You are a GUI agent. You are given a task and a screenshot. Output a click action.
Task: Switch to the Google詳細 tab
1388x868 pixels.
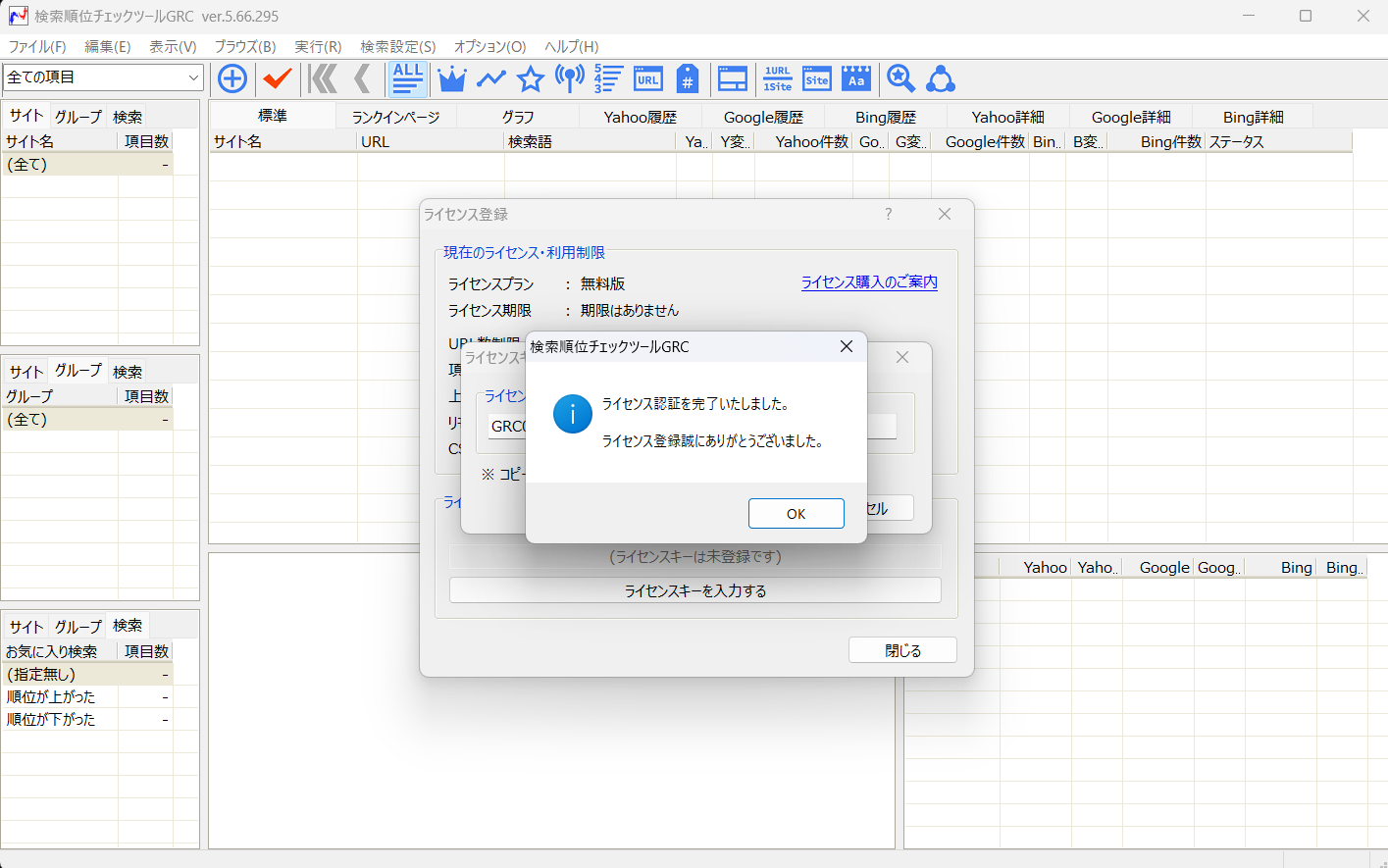(1131, 117)
